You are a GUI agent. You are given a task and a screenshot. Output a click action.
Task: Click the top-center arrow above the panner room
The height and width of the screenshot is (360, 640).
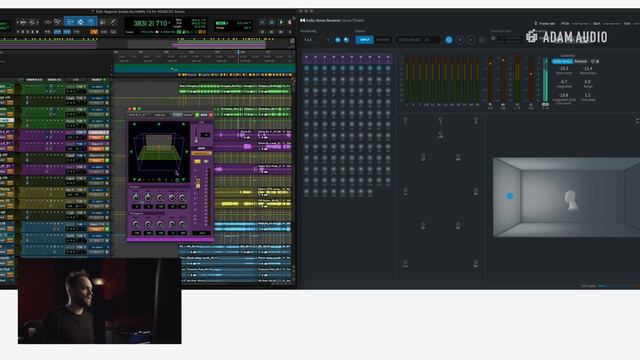point(159,124)
